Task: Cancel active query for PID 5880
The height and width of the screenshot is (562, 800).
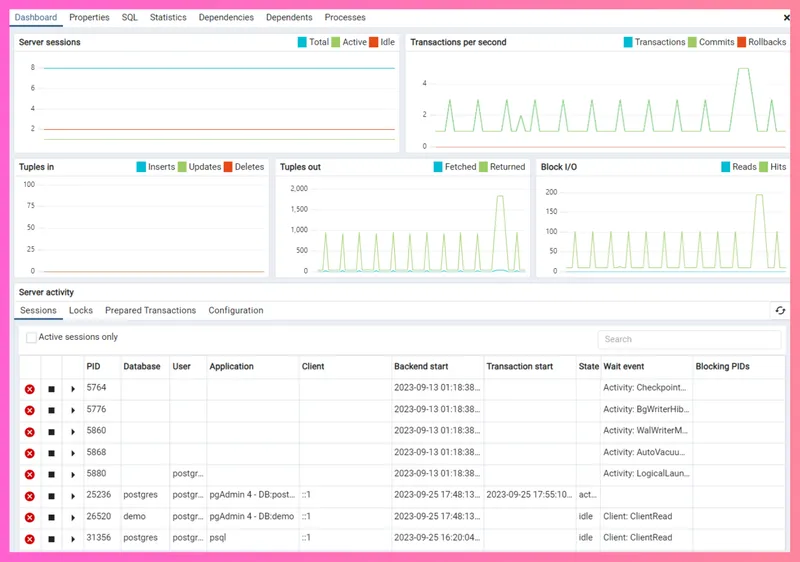Action: (x=52, y=475)
